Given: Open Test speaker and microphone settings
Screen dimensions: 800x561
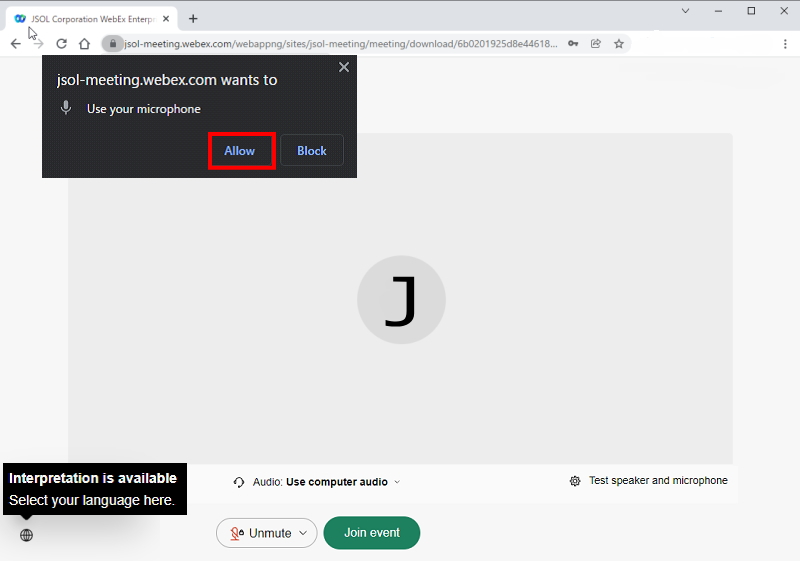Looking at the screenshot, I should tap(648, 481).
